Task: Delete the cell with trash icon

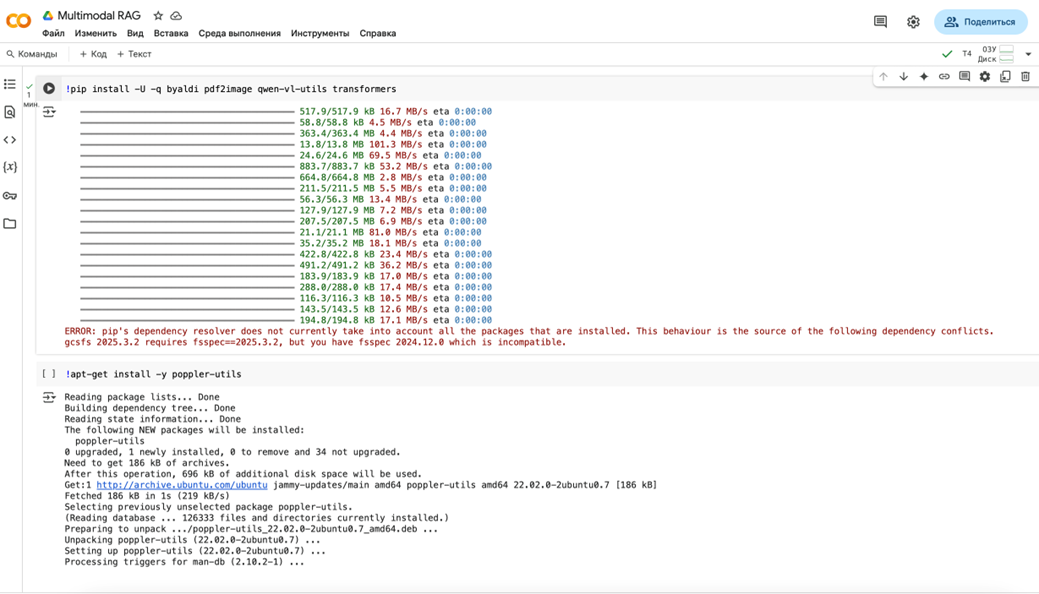Action: 1026,77
